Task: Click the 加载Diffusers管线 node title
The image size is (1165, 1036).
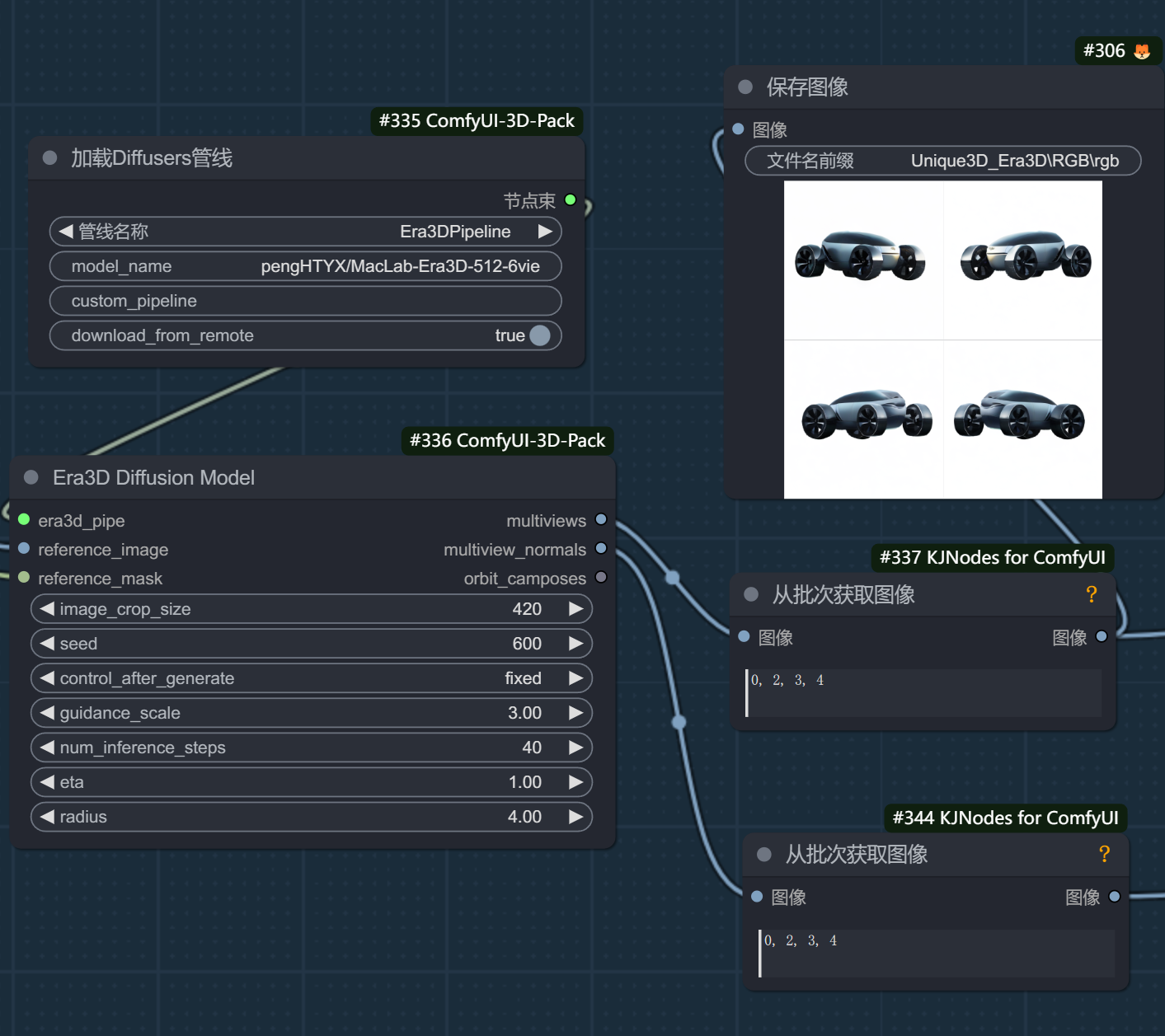Action: [x=152, y=157]
